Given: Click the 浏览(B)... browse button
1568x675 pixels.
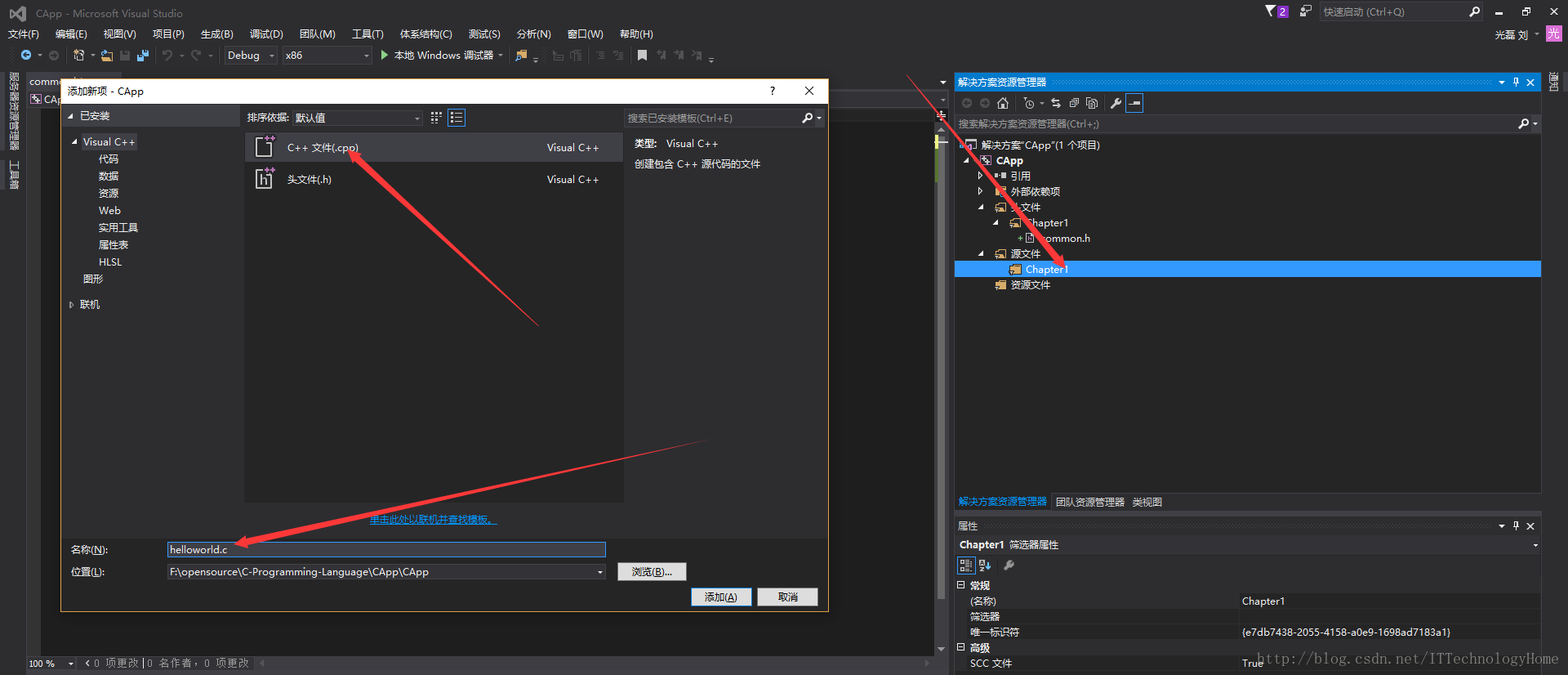Looking at the screenshot, I should coord(652,571).
